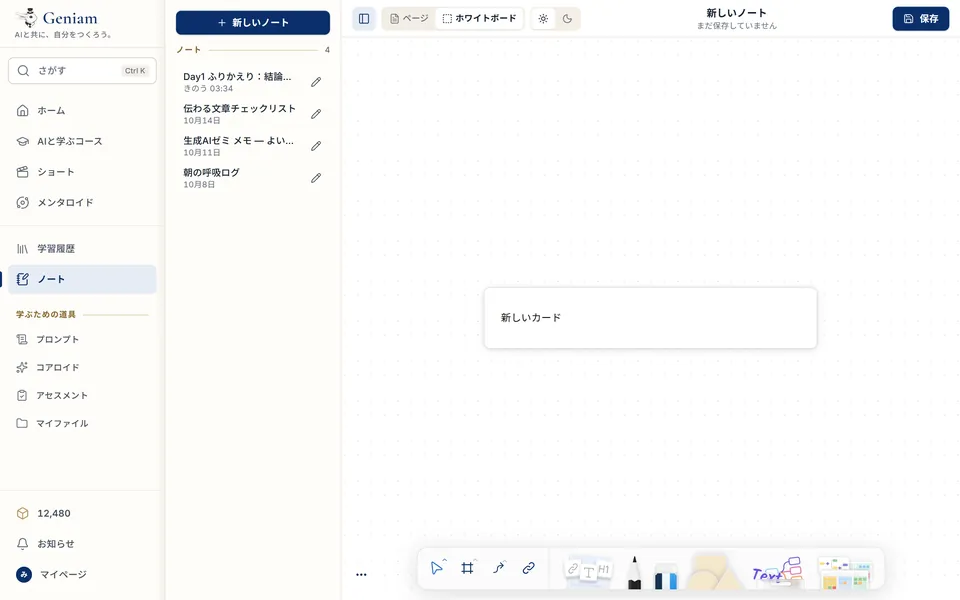Open マイページ profile

pyautogui.click(x=82, y=574)
